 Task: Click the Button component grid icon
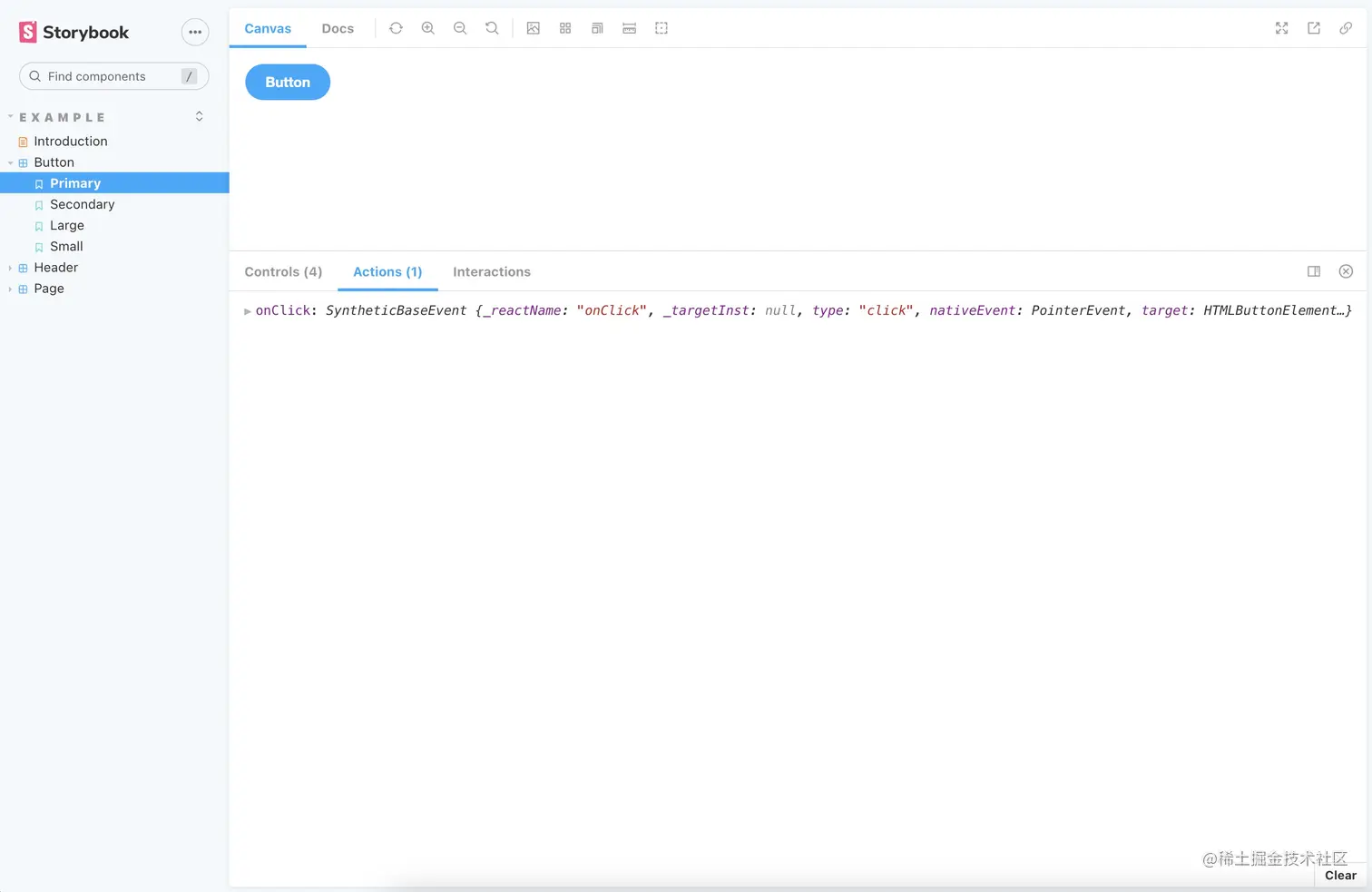pos(24,162)
